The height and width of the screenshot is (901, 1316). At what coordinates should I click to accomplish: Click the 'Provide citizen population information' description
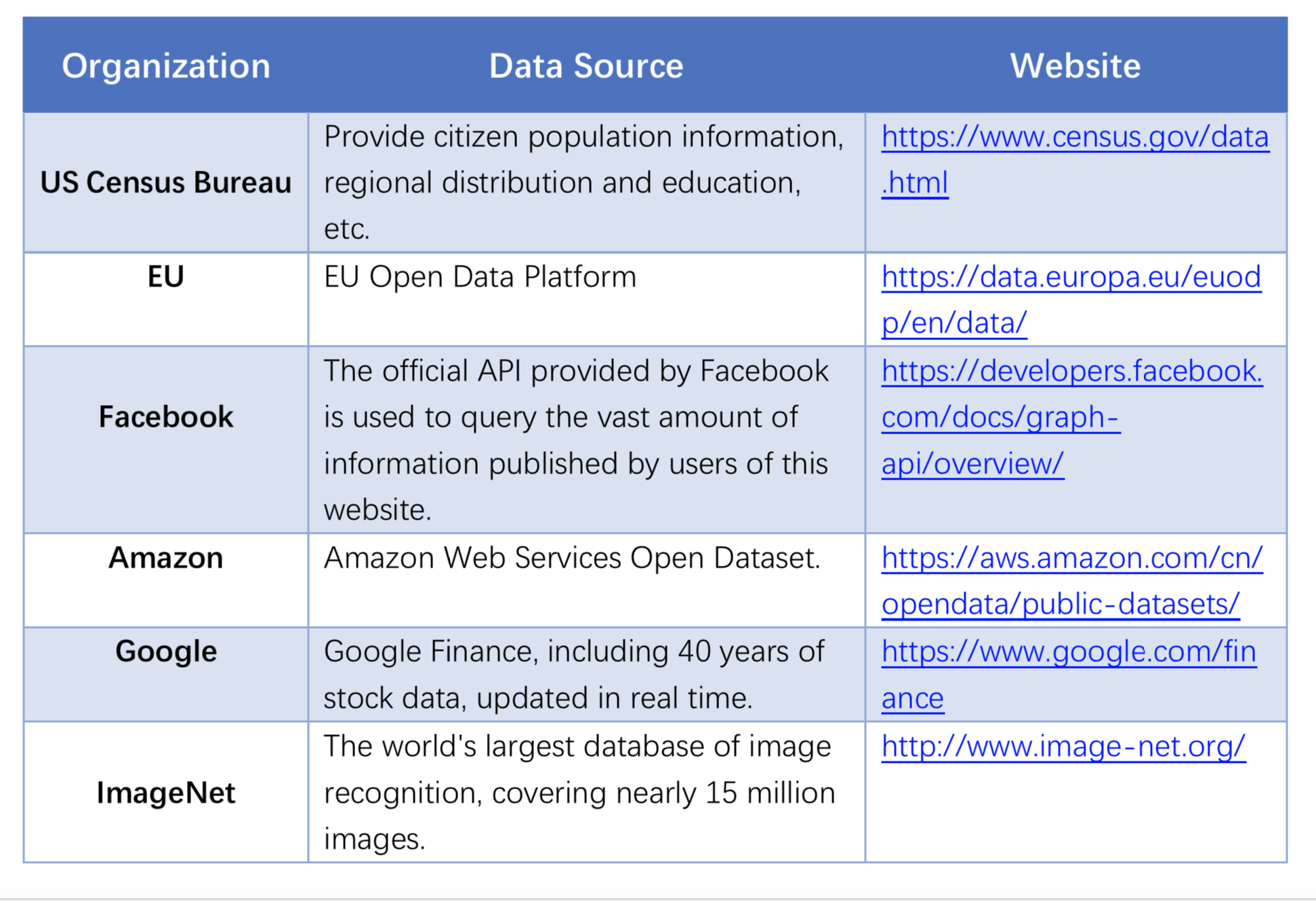coord(583,183)
